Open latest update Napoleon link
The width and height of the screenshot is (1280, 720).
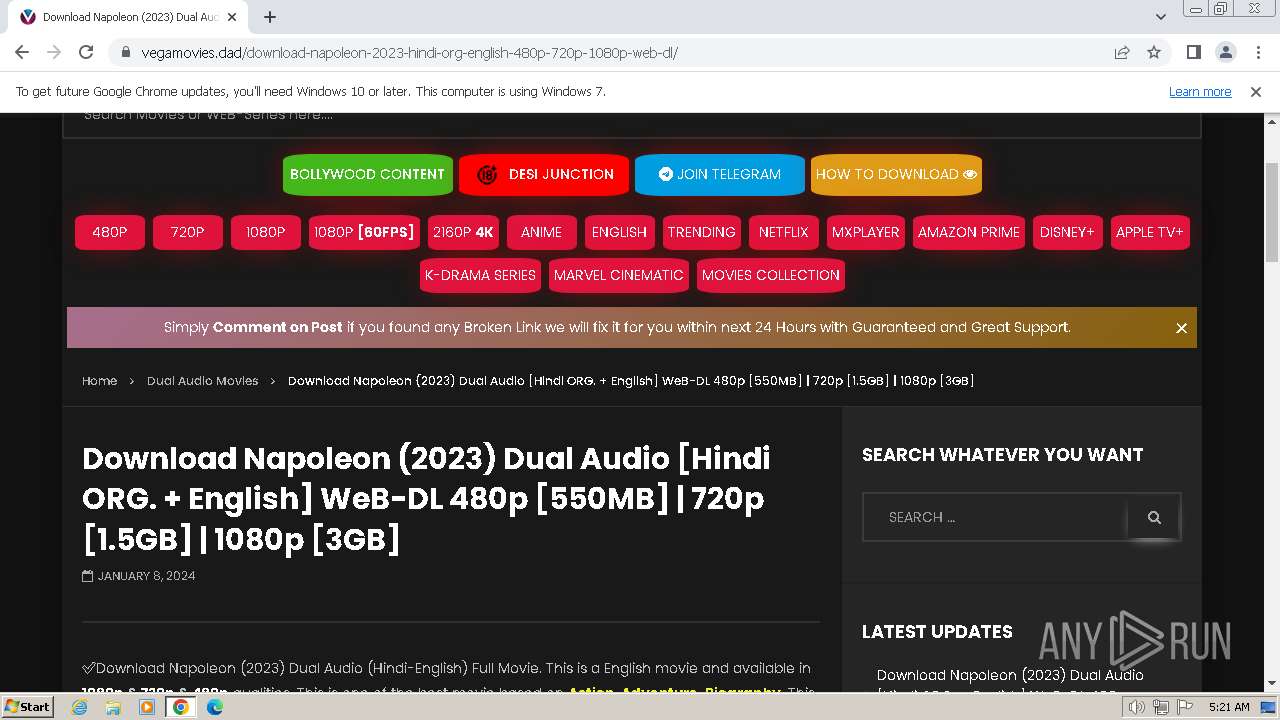pyautogui.click(x=1010, y=680)
